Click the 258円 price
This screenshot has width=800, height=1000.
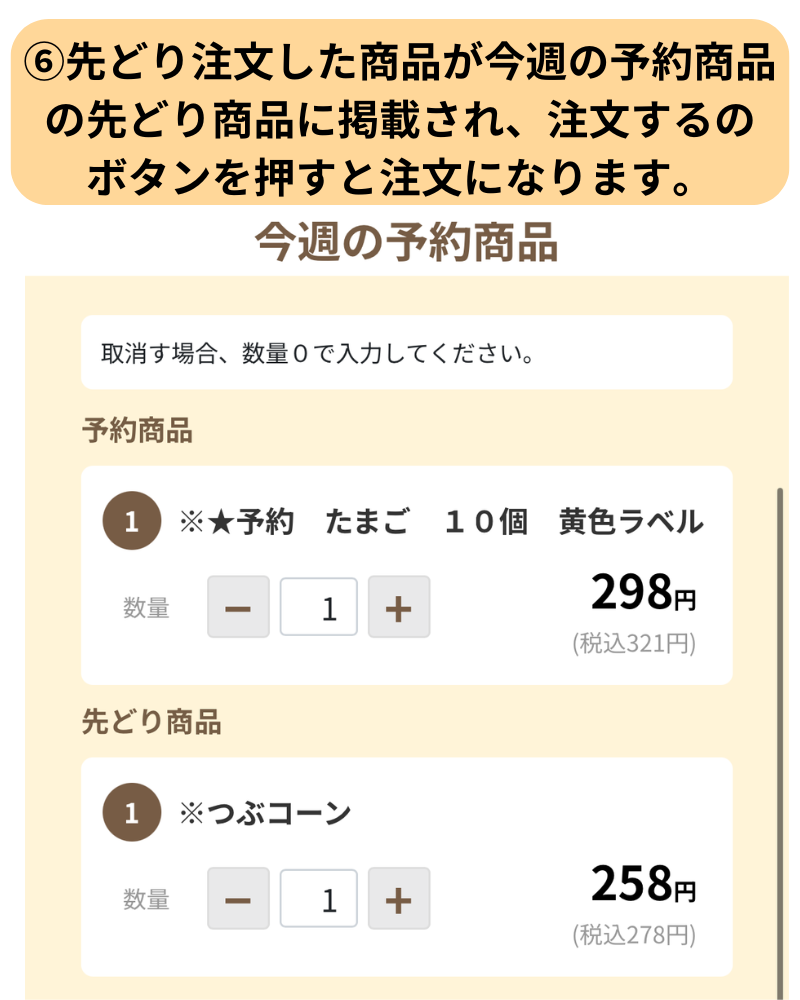click(x=643, y=885)
